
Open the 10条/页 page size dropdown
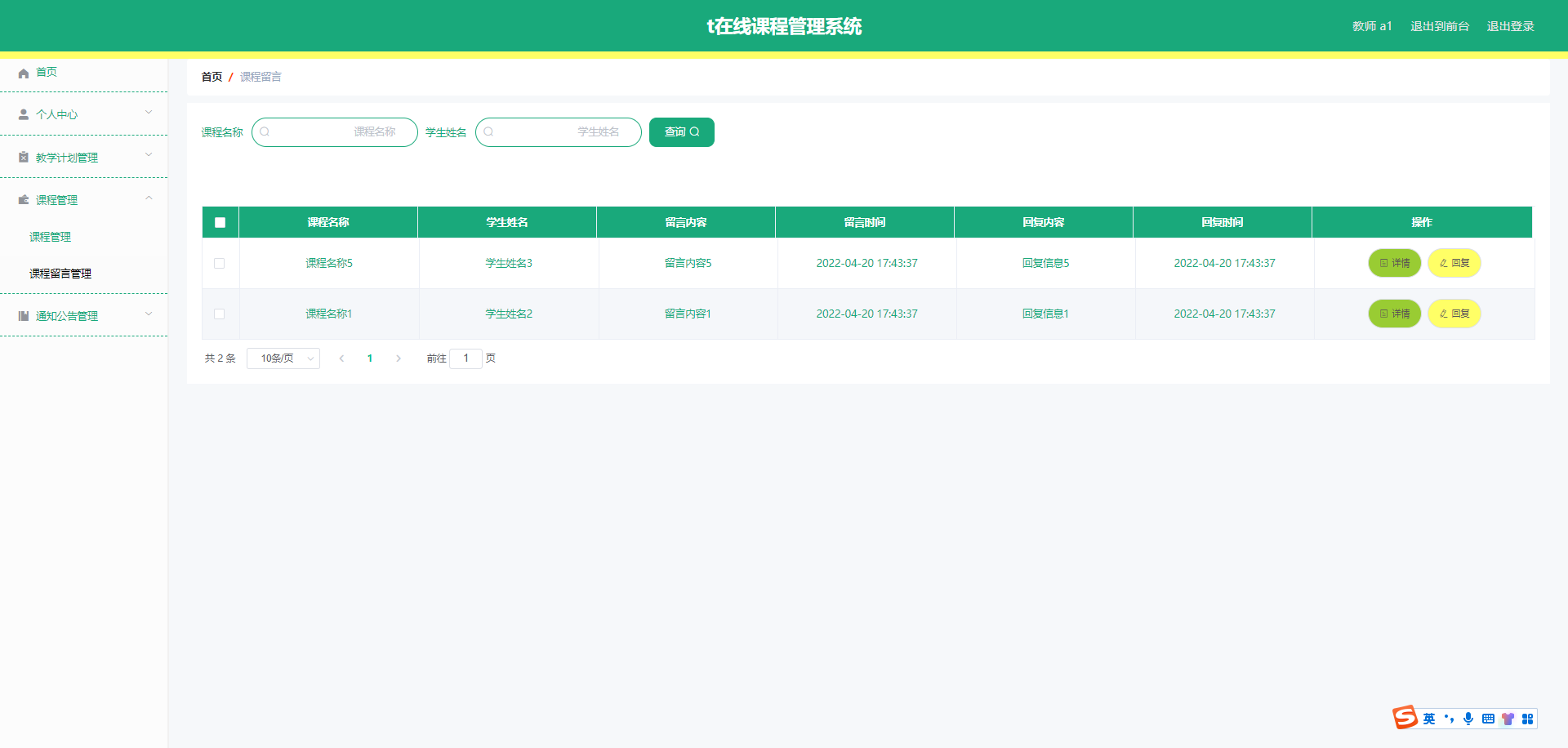(x=283, y=358)
